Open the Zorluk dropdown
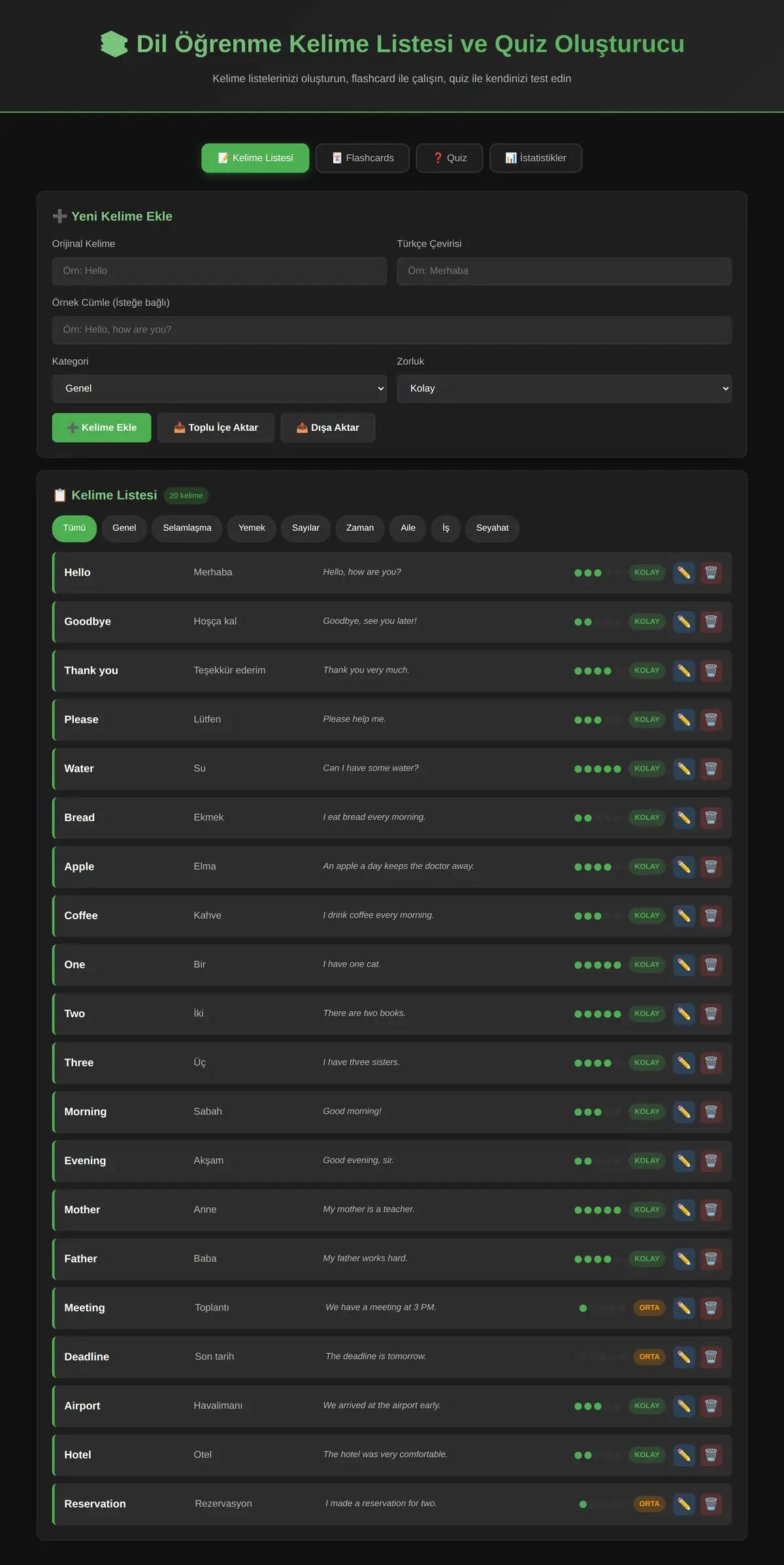The image size is (784, 1565). tap(564, 388)
